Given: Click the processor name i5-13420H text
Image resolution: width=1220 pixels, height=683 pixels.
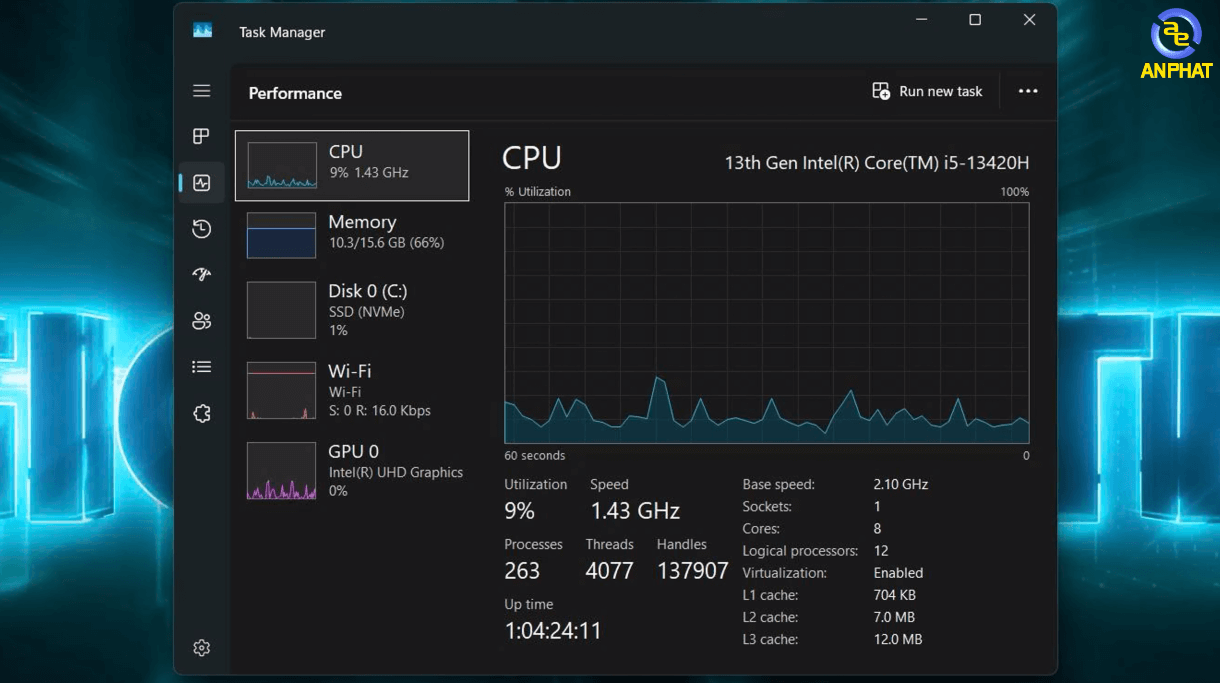Looking at the screenshot, I should 877,163.
